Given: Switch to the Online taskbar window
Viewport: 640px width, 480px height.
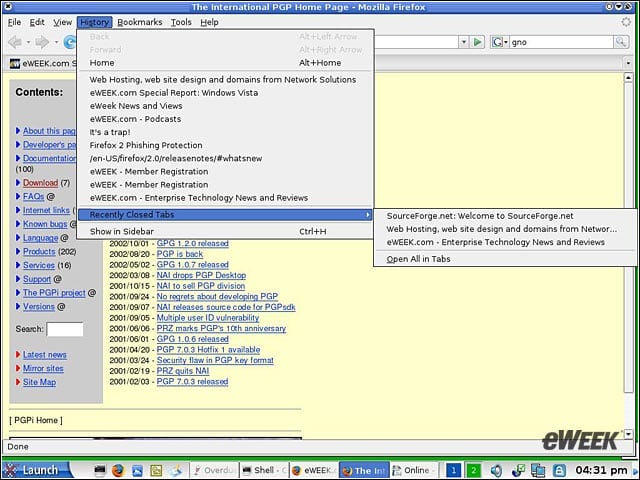Looking at the screenshot, I should 413,470.
